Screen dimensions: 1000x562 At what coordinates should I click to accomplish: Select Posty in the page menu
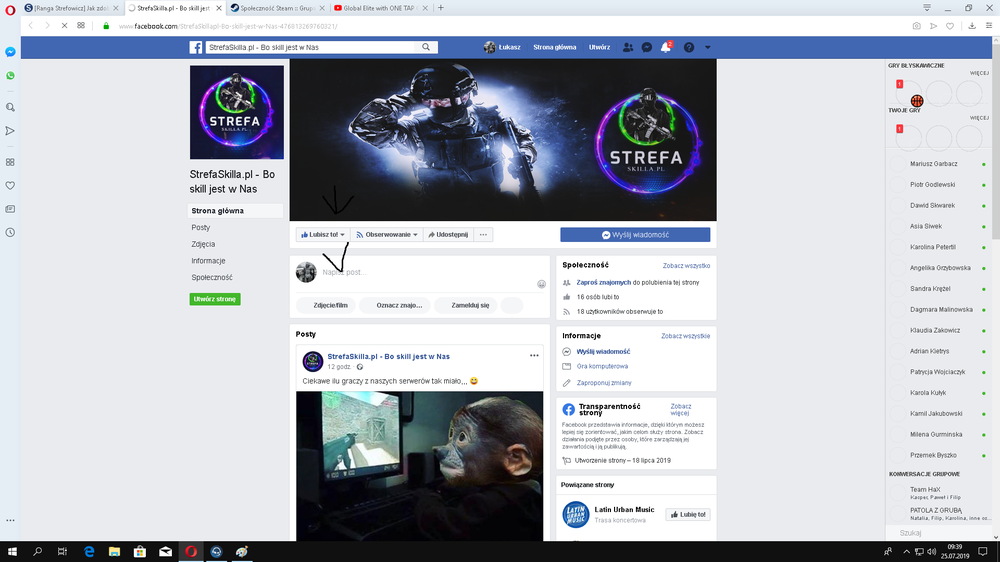pyautogui.click(x=200, y=227)
